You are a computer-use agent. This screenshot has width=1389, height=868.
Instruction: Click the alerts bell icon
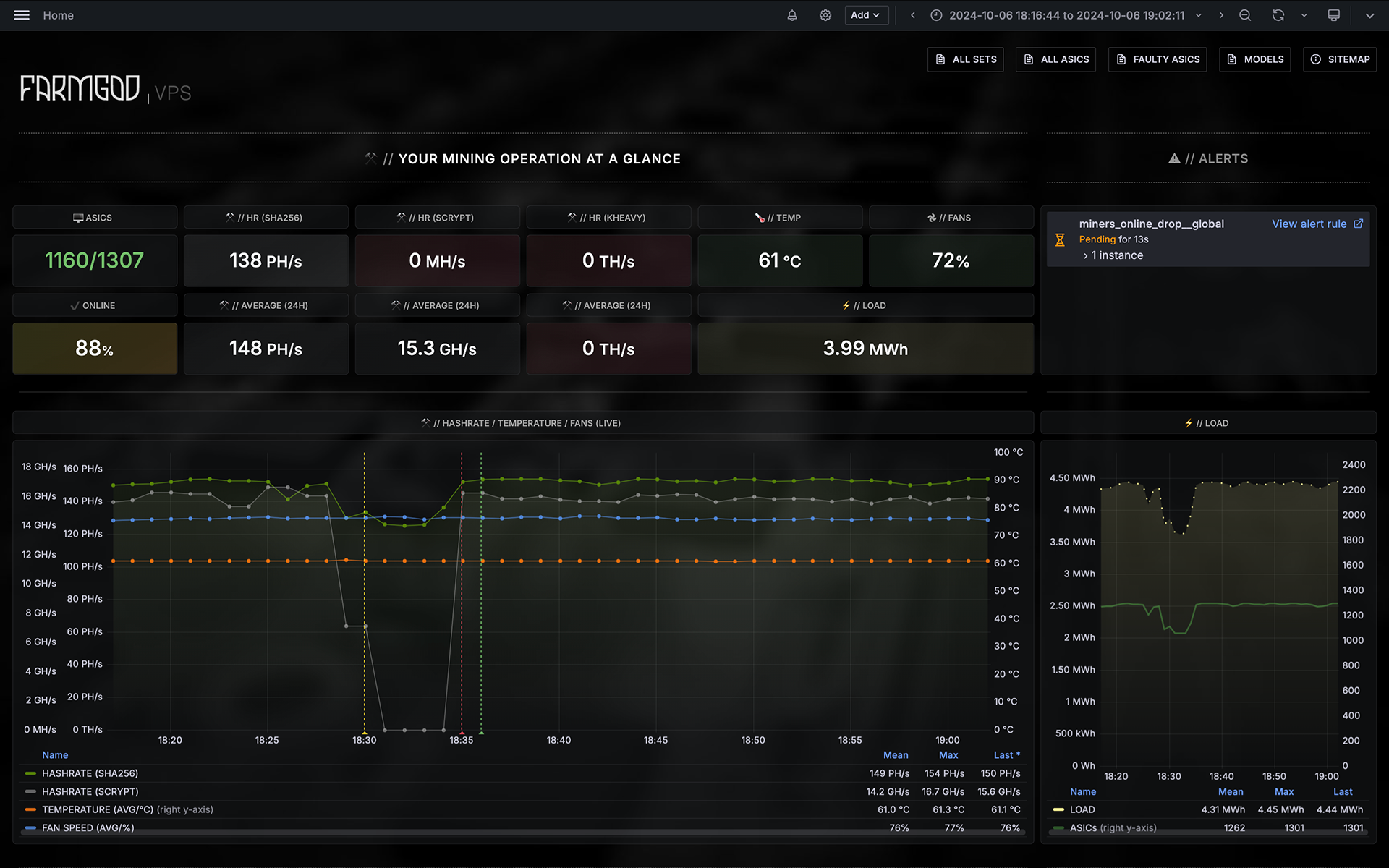pyautogui.click(x=792, y=15)
